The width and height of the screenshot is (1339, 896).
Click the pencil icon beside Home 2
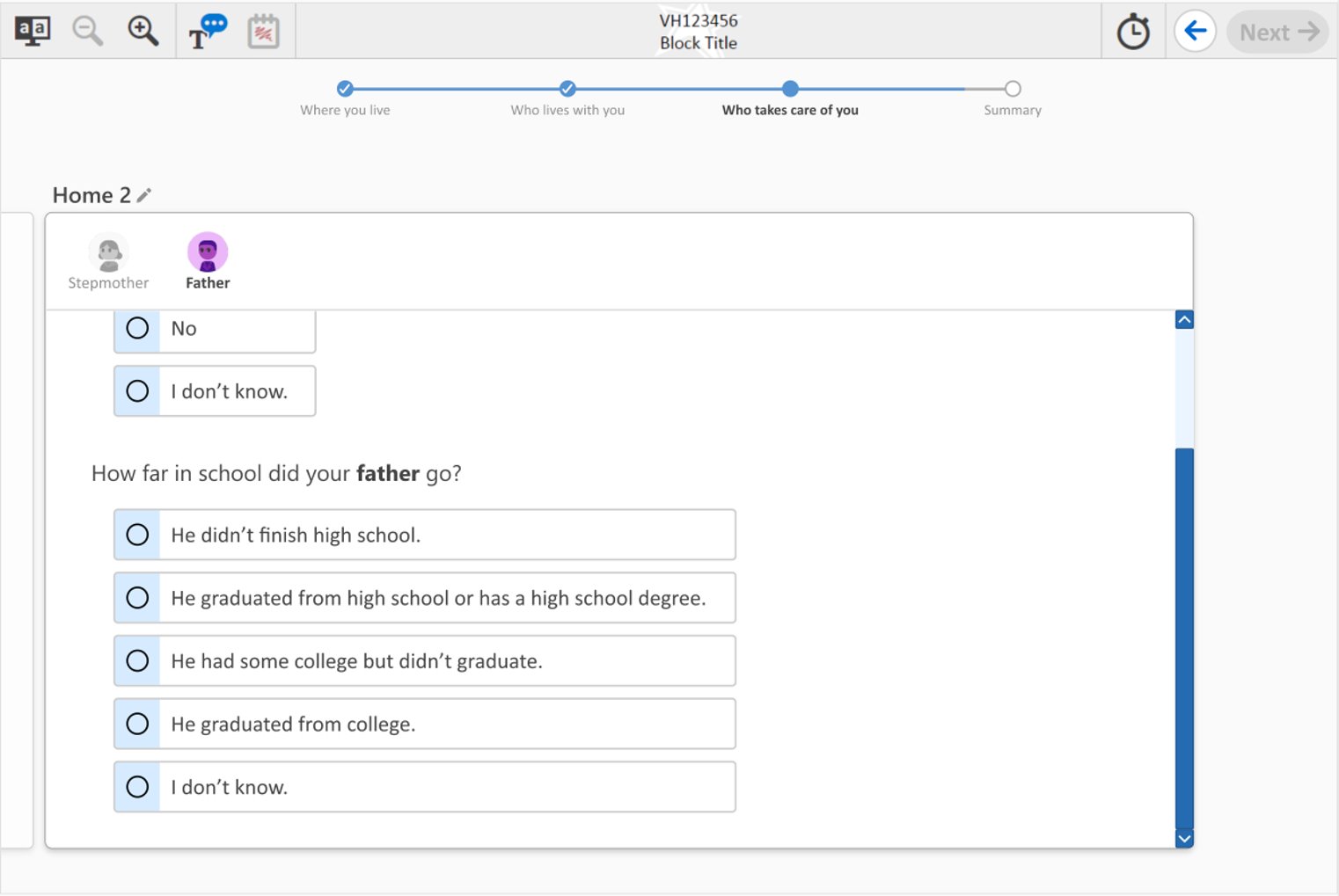[144, 195]
